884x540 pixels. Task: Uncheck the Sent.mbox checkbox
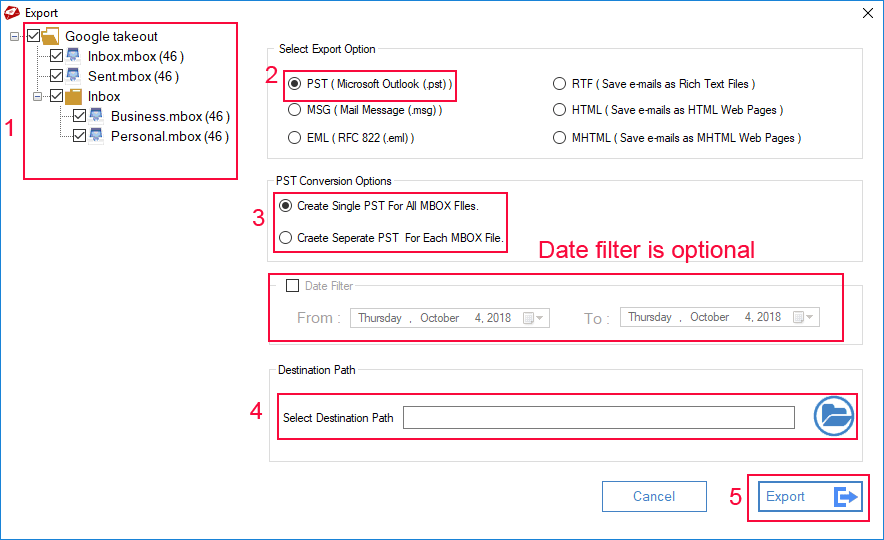(56, 76)
